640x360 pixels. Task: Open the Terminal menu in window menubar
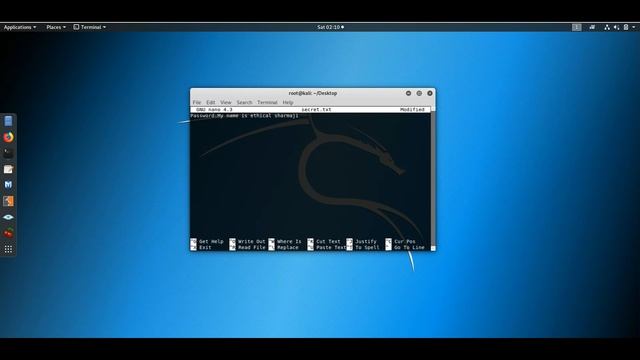tap(267, 102)
